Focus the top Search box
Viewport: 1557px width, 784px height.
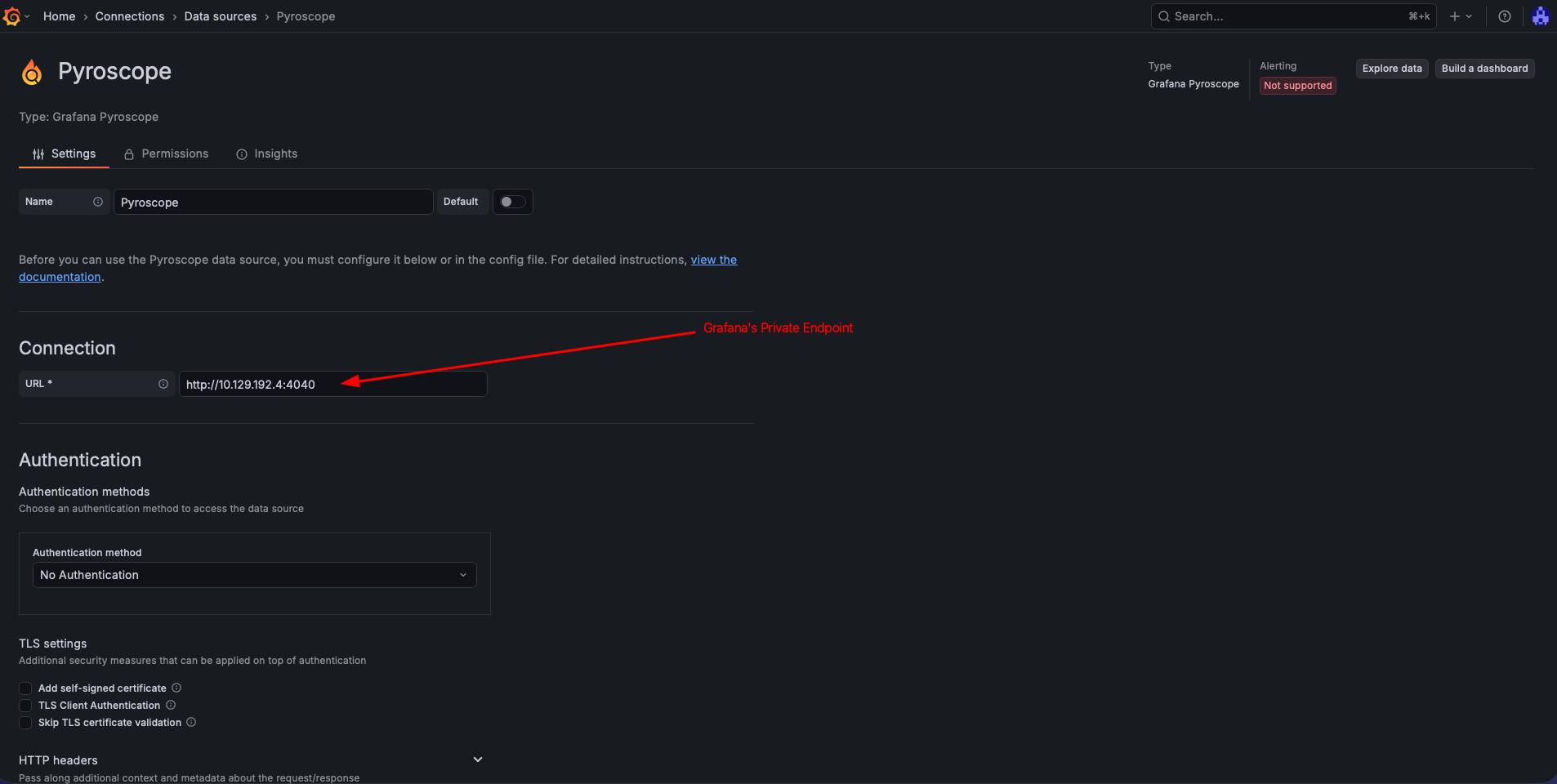pyautogui.click(x=1293, y=16)
